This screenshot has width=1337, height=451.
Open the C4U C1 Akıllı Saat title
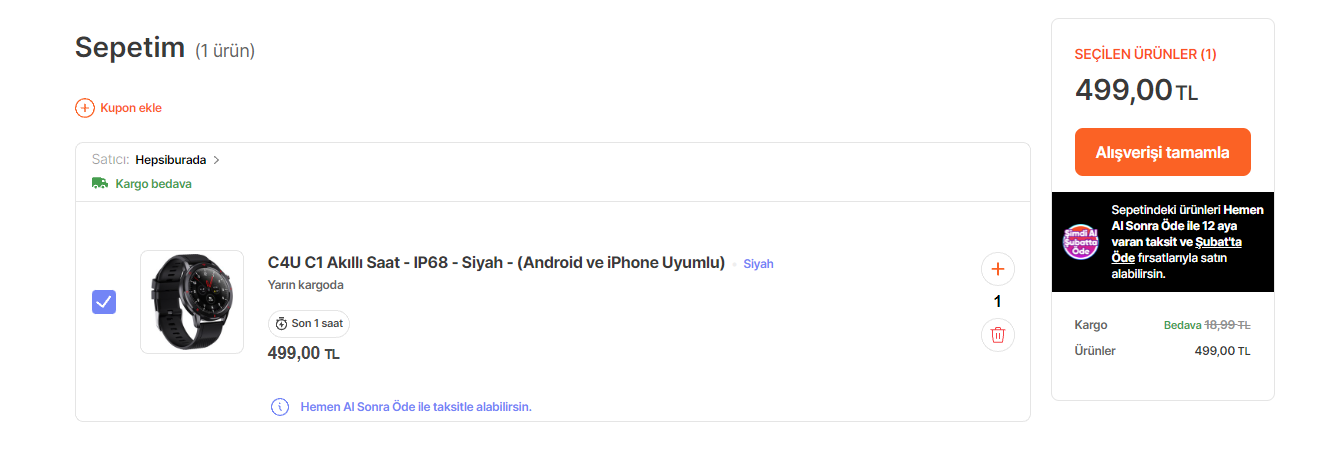tap(496, 263)
